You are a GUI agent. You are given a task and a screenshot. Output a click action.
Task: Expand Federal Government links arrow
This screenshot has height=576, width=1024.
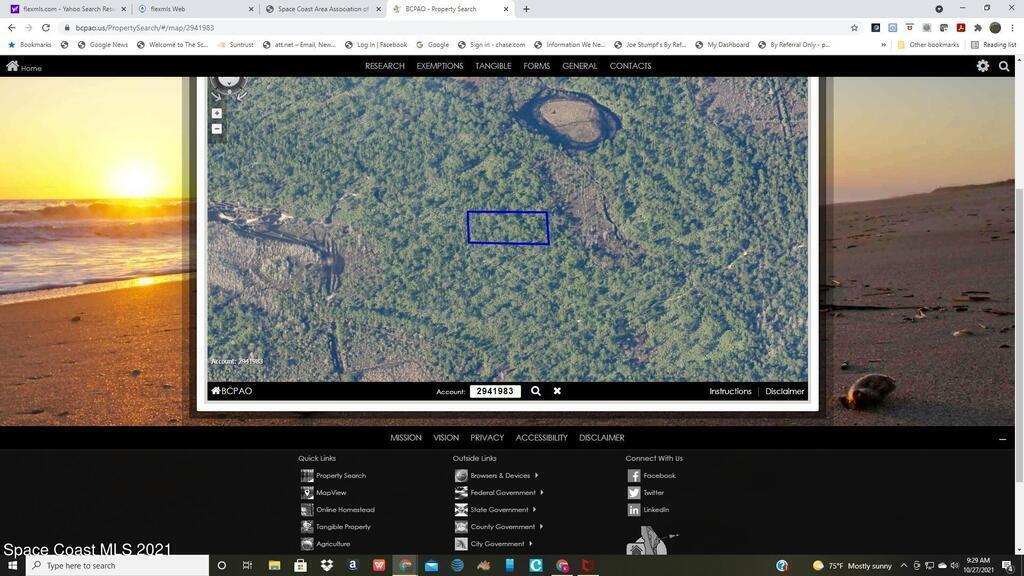(x=541, y=493)
